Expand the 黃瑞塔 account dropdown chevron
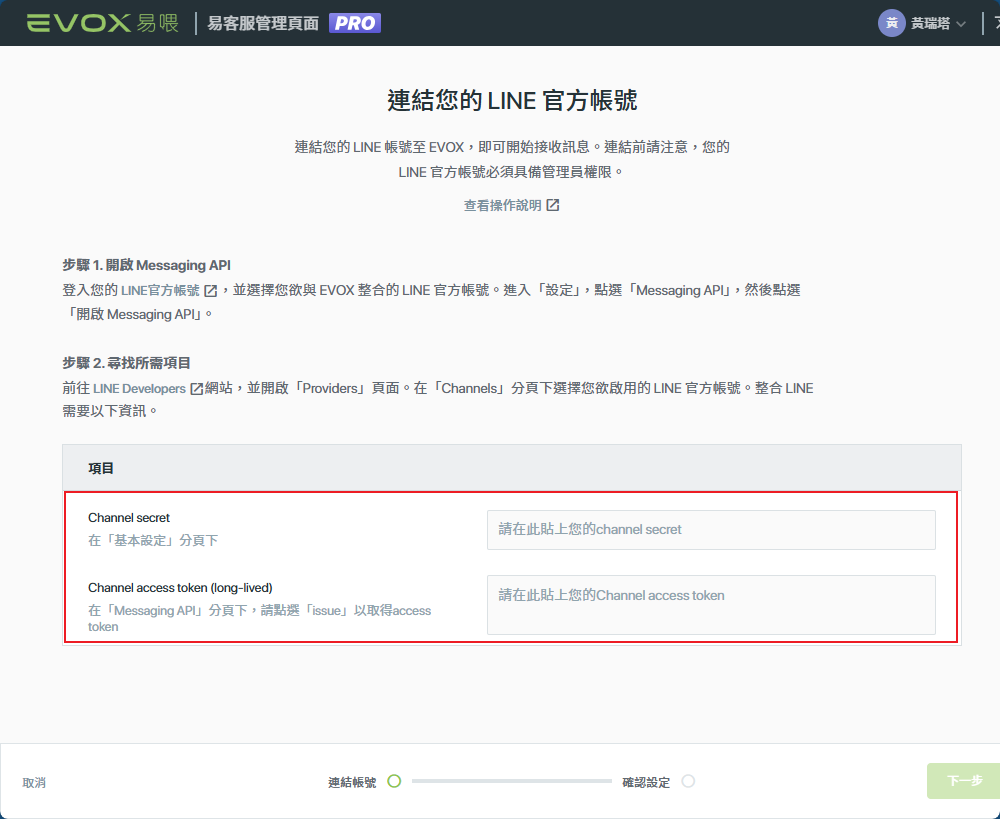This screenshot has width=1000, height=819. [961, 24]
